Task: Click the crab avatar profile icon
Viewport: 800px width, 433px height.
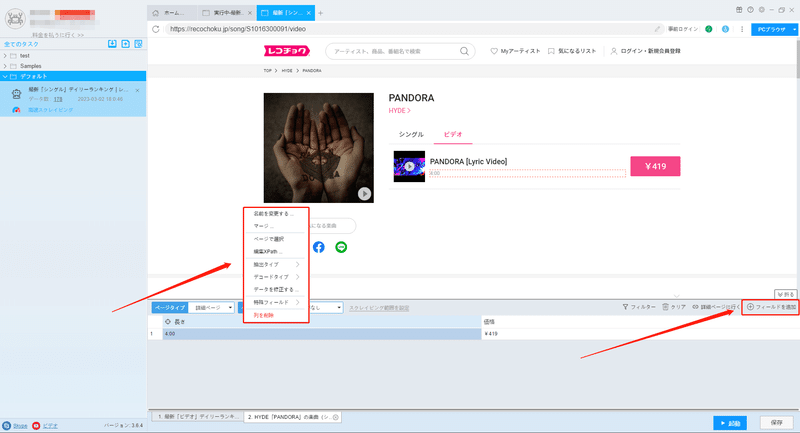Action: pos(15,19)
